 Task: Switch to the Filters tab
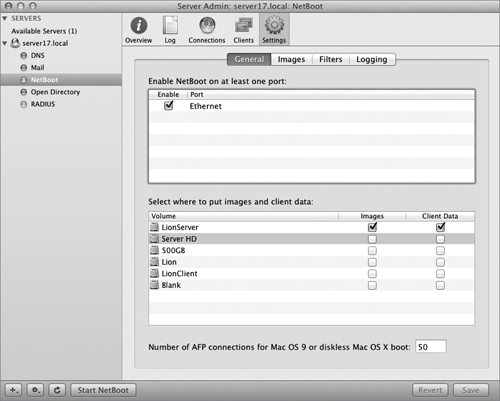pos(331,59)
